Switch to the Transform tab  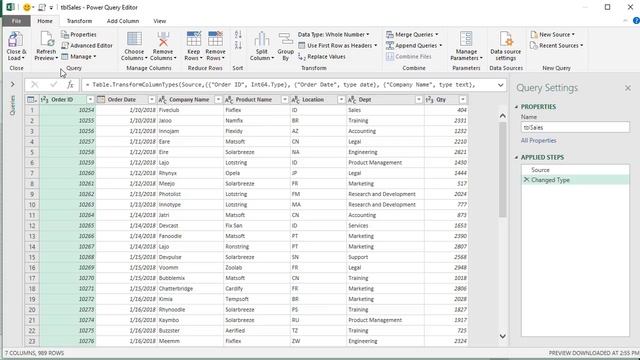(79, 21)
